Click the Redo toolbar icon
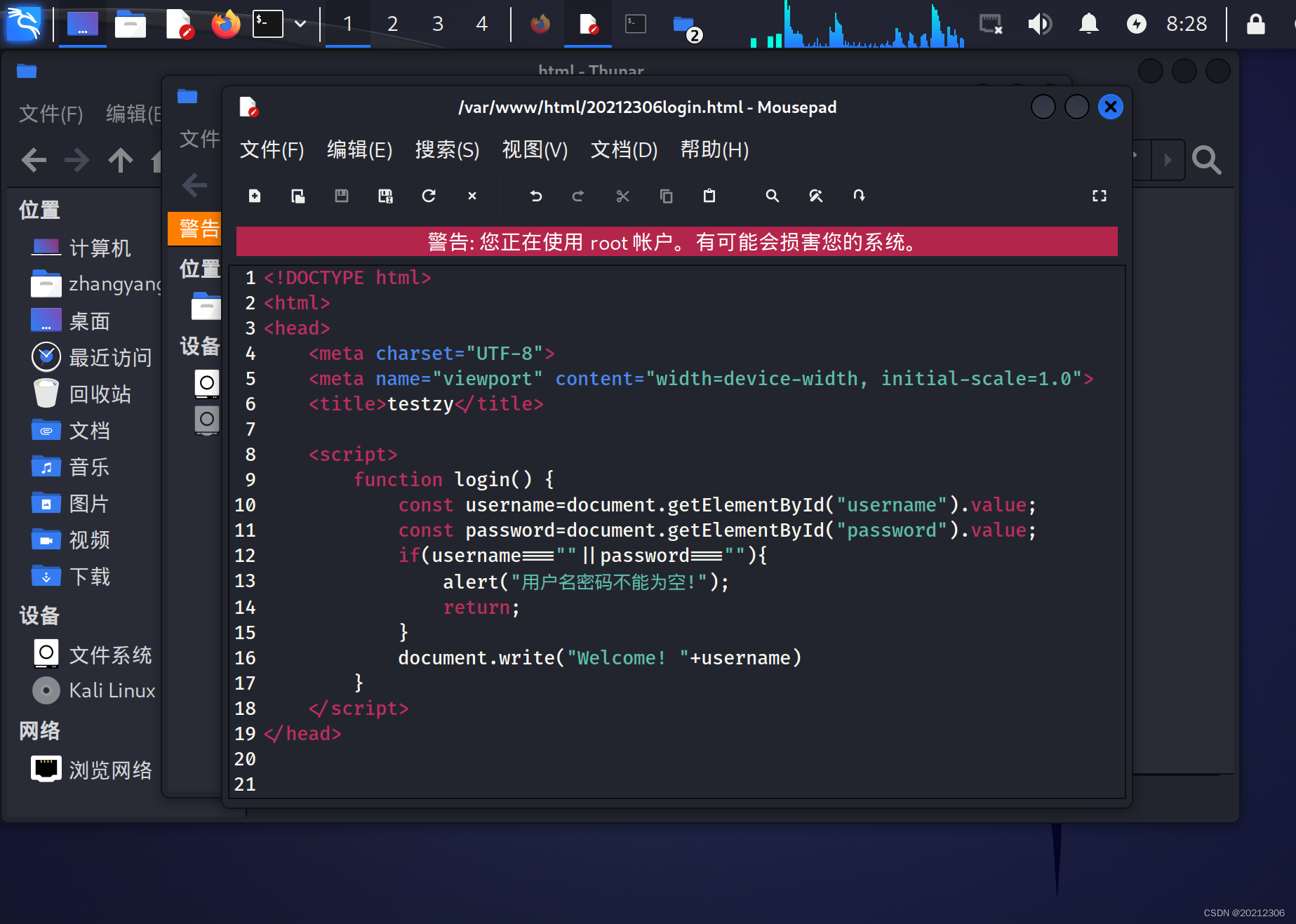This screenshot has width=1296, height=924. coord(578,196)
